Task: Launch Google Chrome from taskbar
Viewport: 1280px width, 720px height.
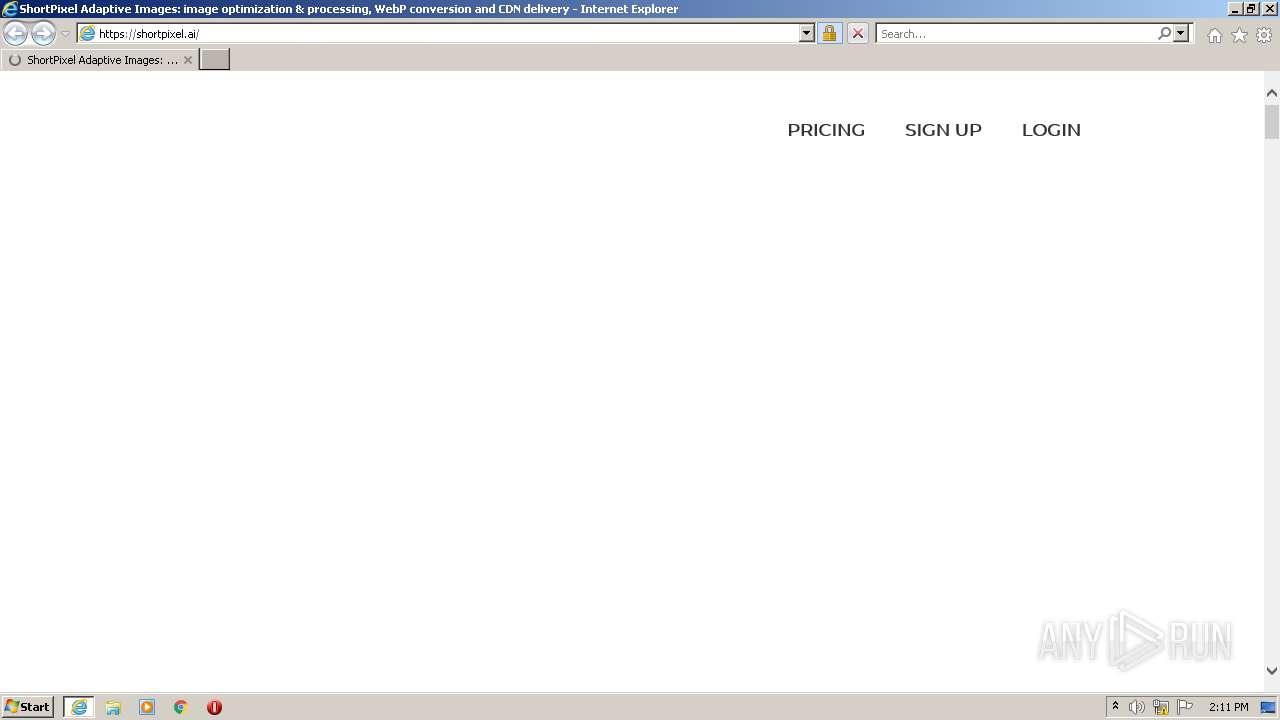Action: (181, 707)
